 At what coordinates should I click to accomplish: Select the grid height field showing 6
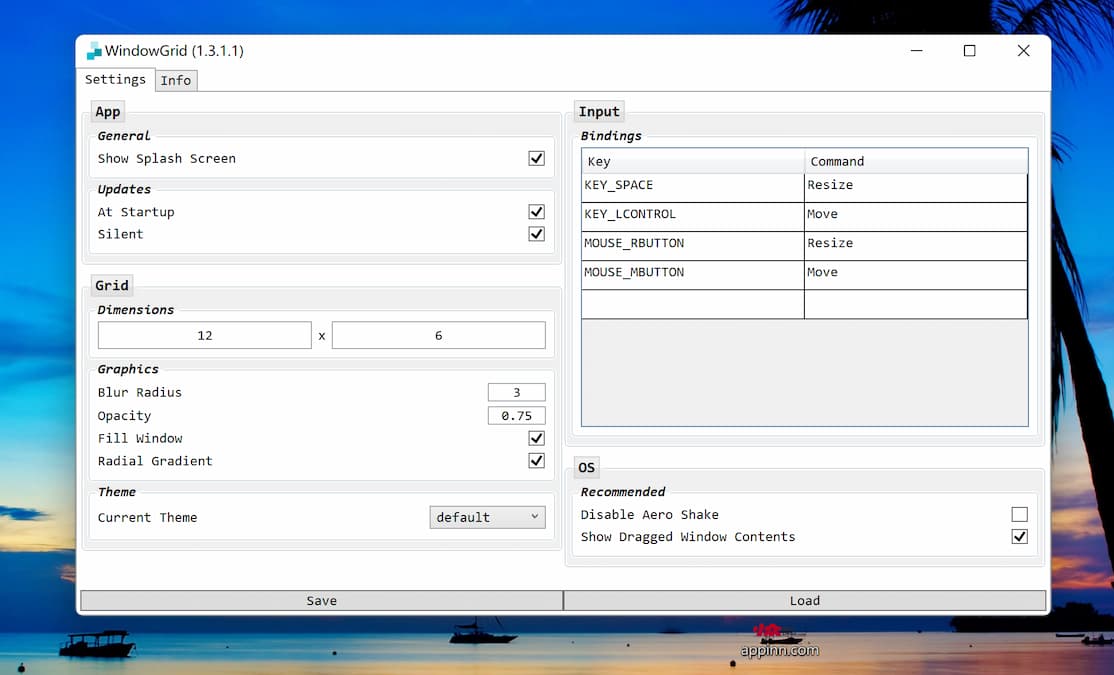tap(438, 335)
